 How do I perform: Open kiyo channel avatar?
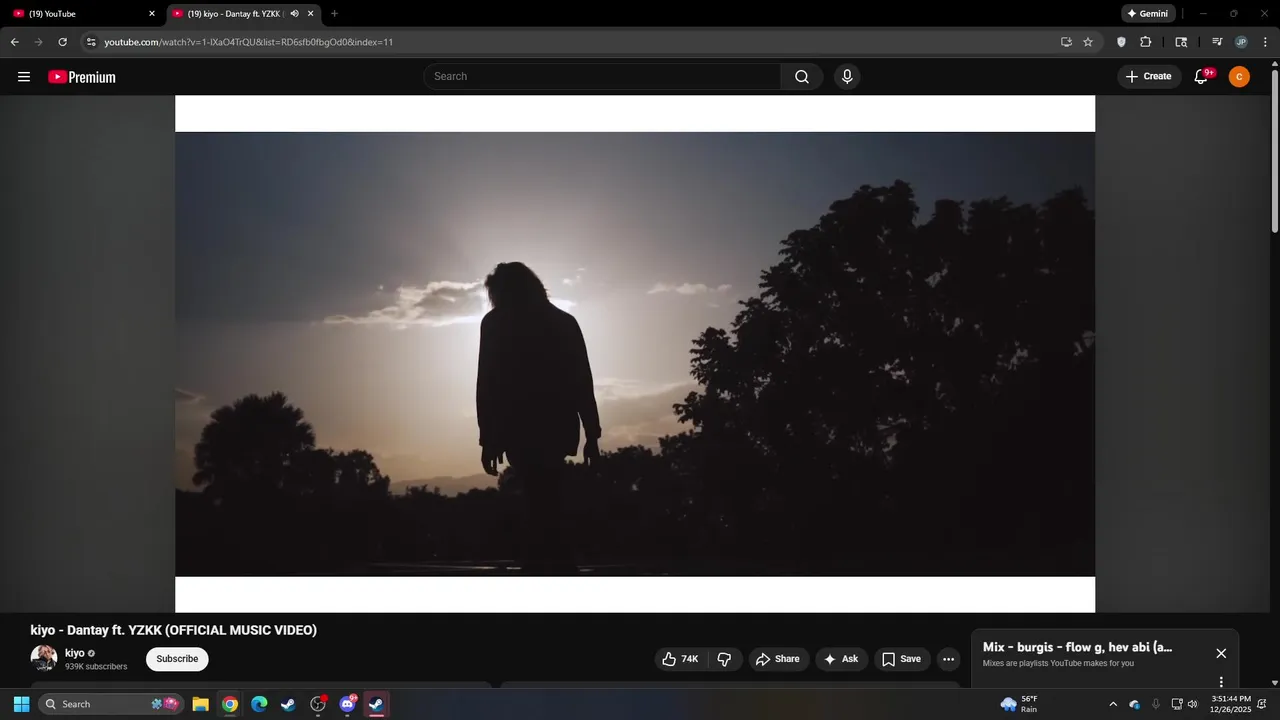coord(44,658)
